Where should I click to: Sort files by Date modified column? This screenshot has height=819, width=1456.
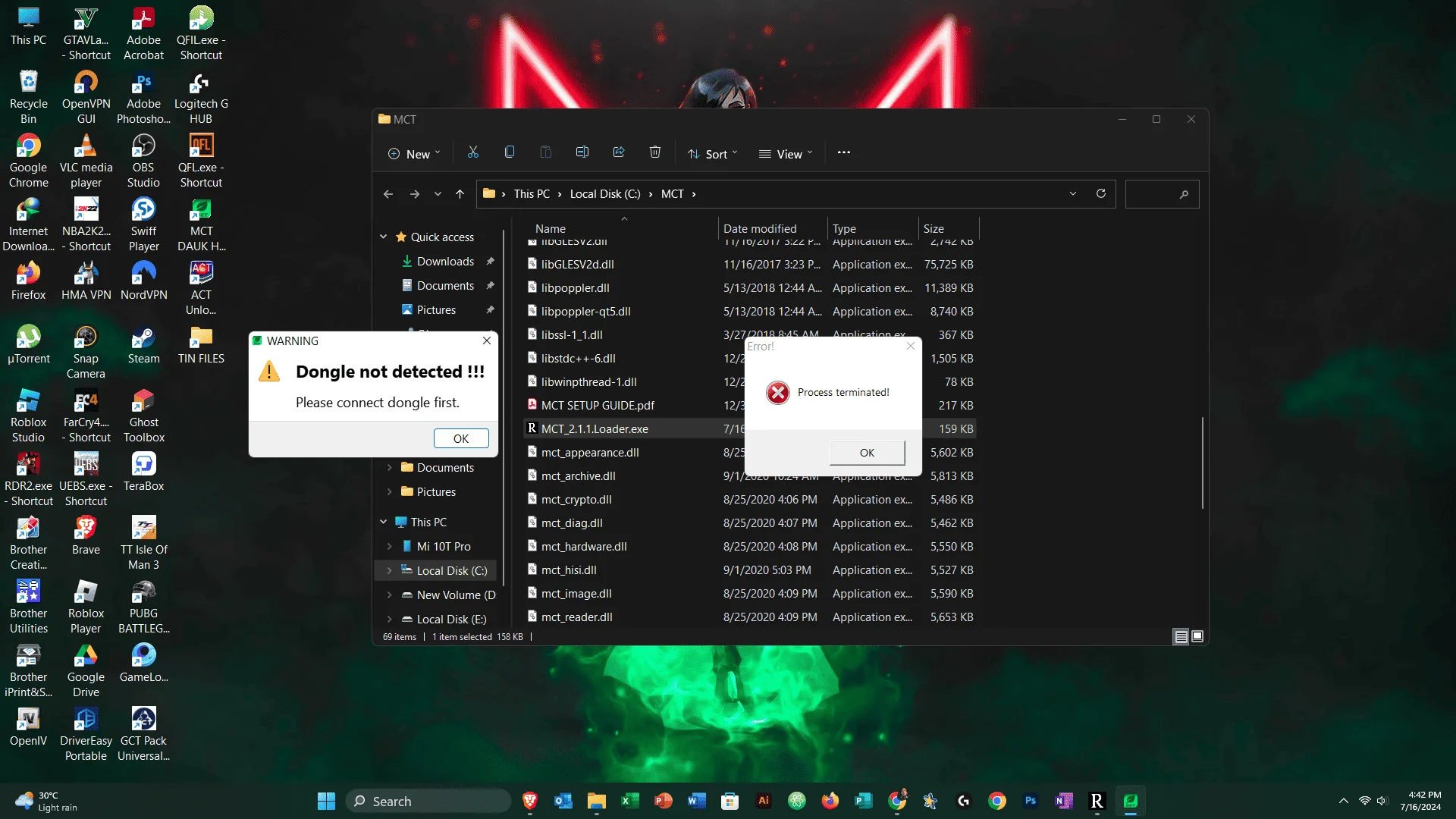(x=760, y=228)
